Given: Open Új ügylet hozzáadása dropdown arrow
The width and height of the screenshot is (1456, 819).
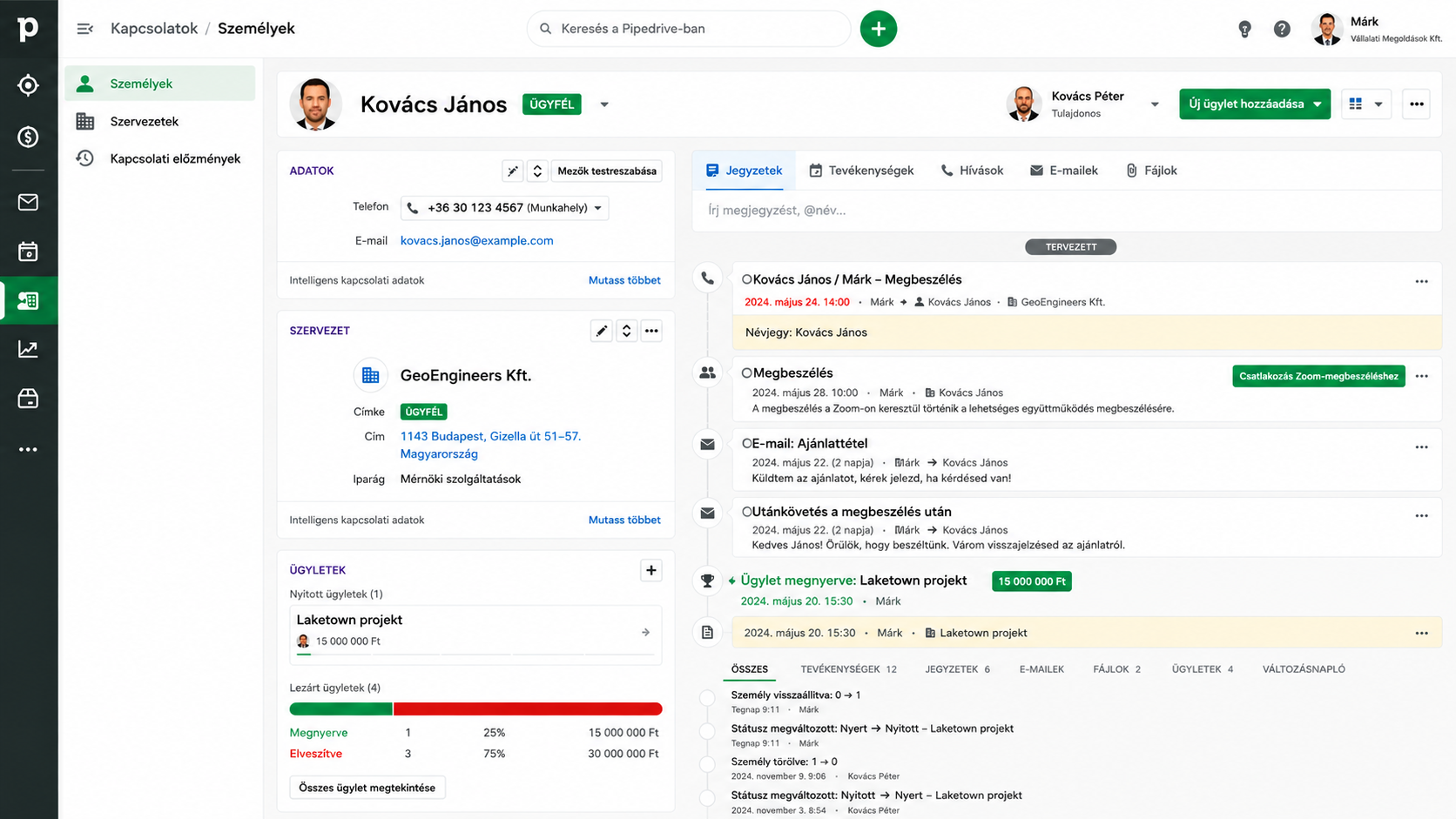Looking at the screenshot, I should (1318, 104).
